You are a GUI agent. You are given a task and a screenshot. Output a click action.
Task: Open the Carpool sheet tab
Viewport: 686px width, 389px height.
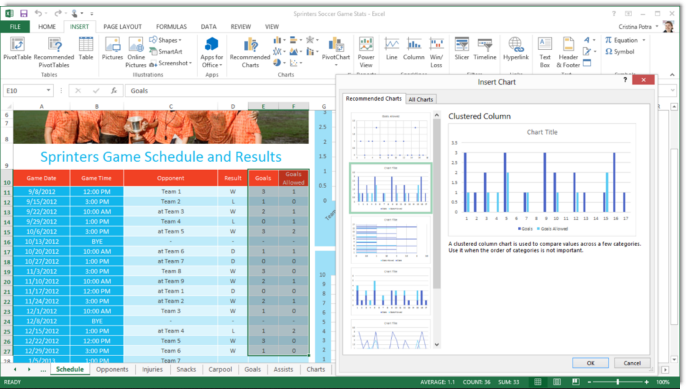(220, 369)
